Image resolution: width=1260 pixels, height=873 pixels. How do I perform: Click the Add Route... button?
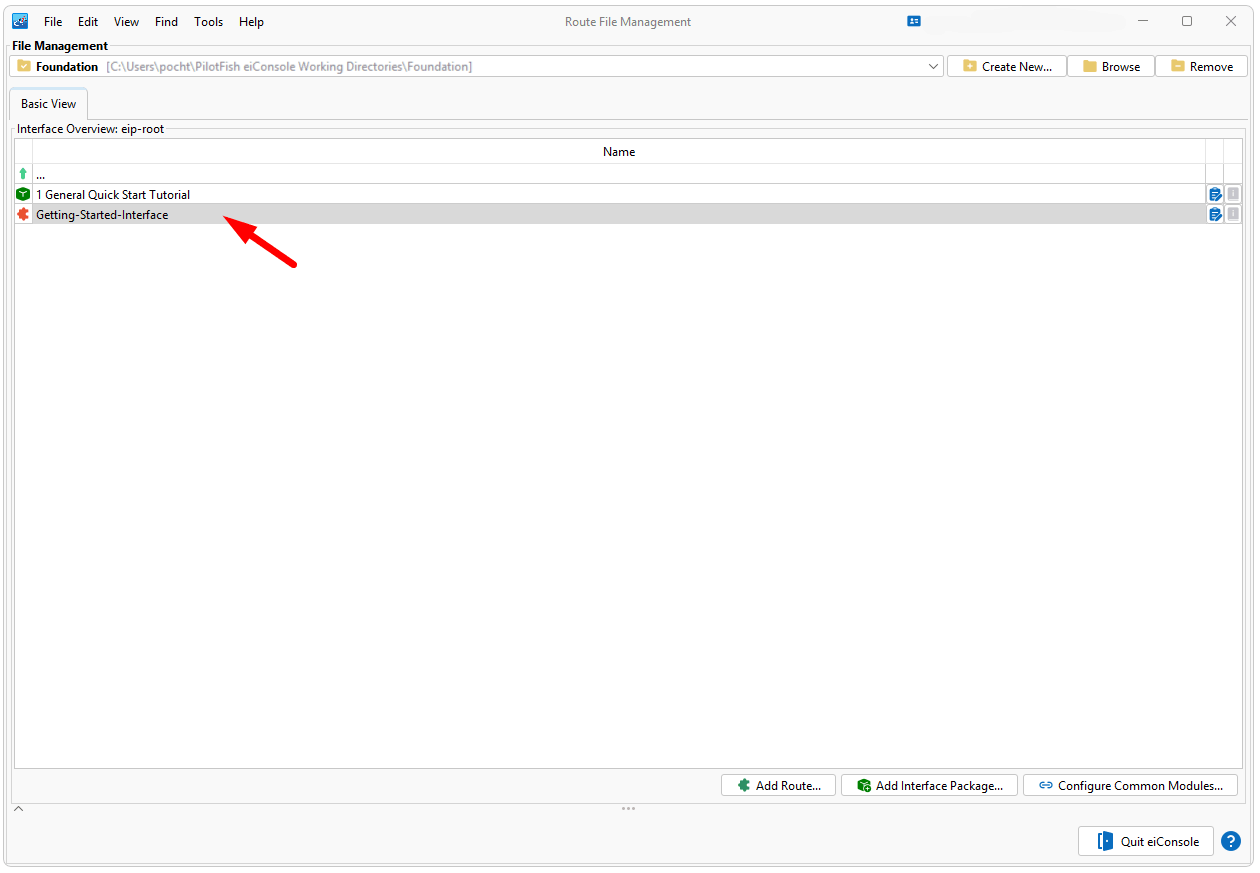tap(778, 785)
